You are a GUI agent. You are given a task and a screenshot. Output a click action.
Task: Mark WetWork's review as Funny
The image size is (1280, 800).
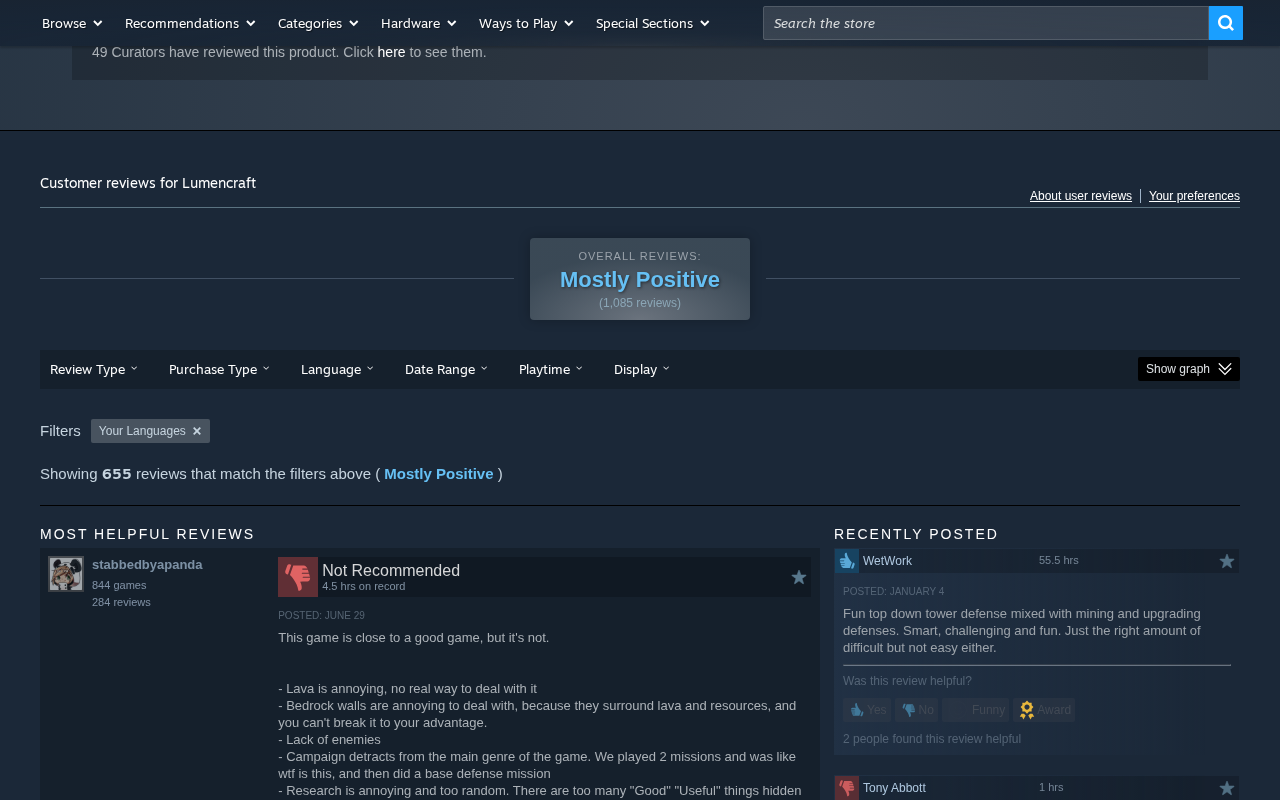pyautogui.click(x=976, y=710)
